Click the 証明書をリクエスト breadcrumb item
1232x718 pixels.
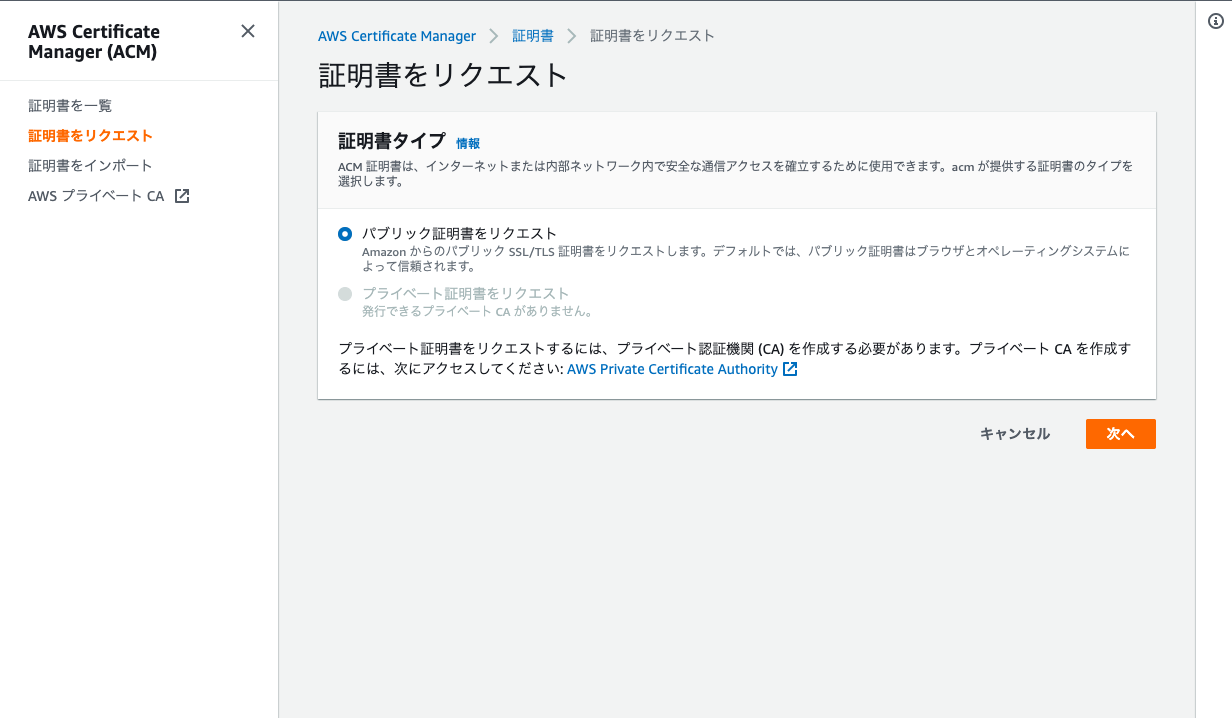pyautogui.click(x=652, y=36)
